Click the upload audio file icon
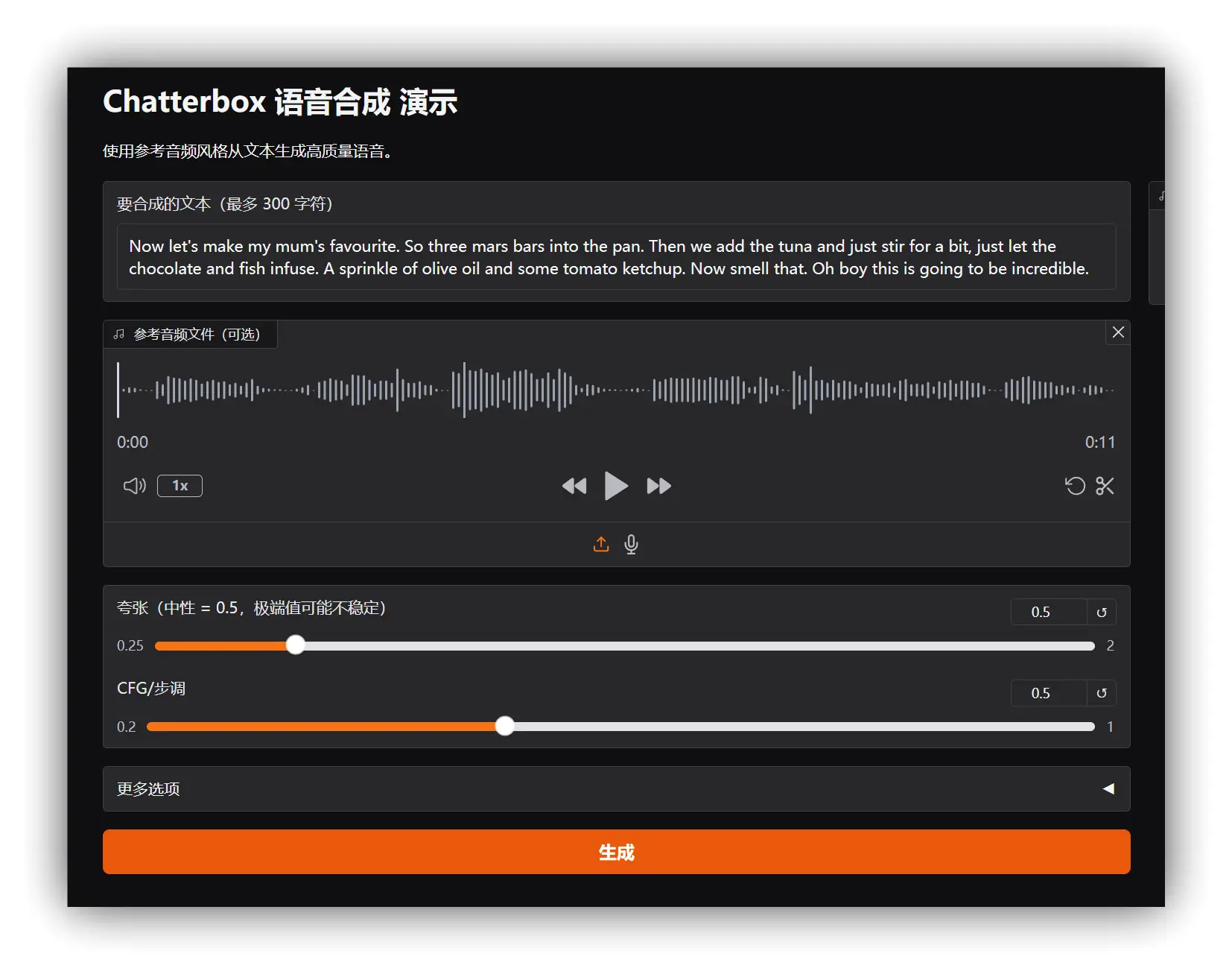This screenshot has height=974, width=1232. click(x=601, y=545)
